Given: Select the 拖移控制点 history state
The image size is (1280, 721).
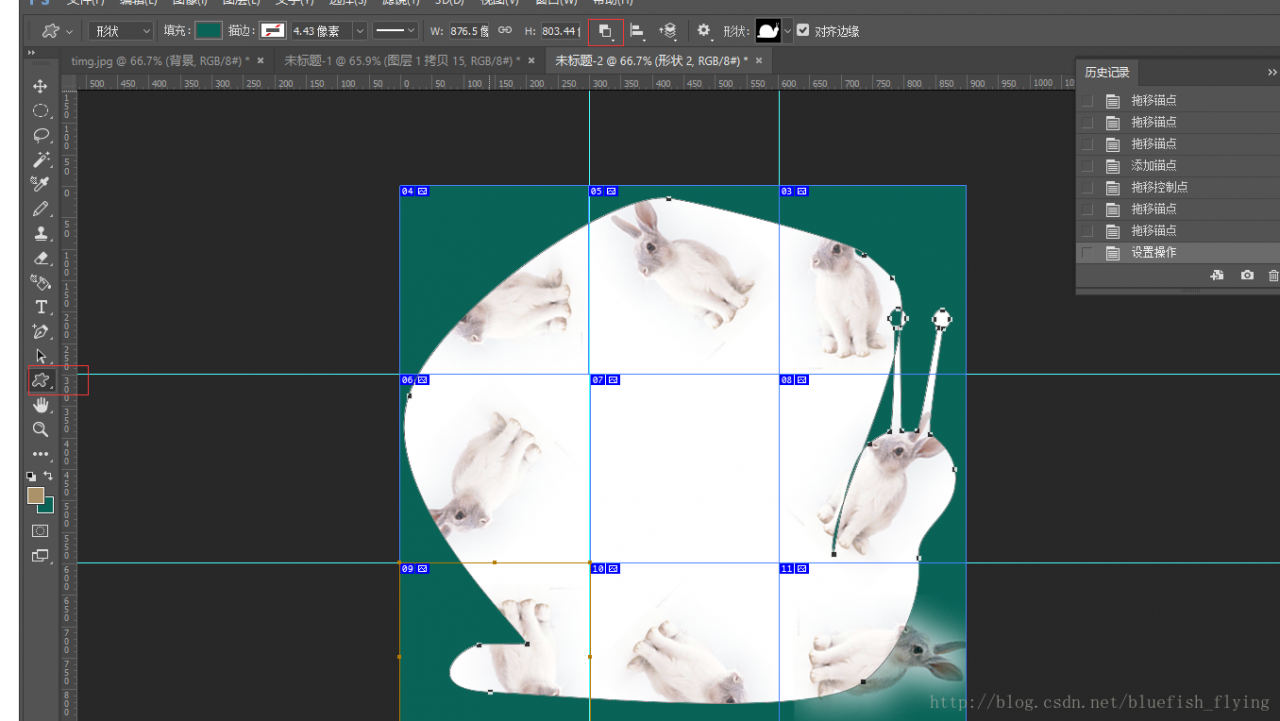Looking at the screenshot, I should pos(1159,187).
